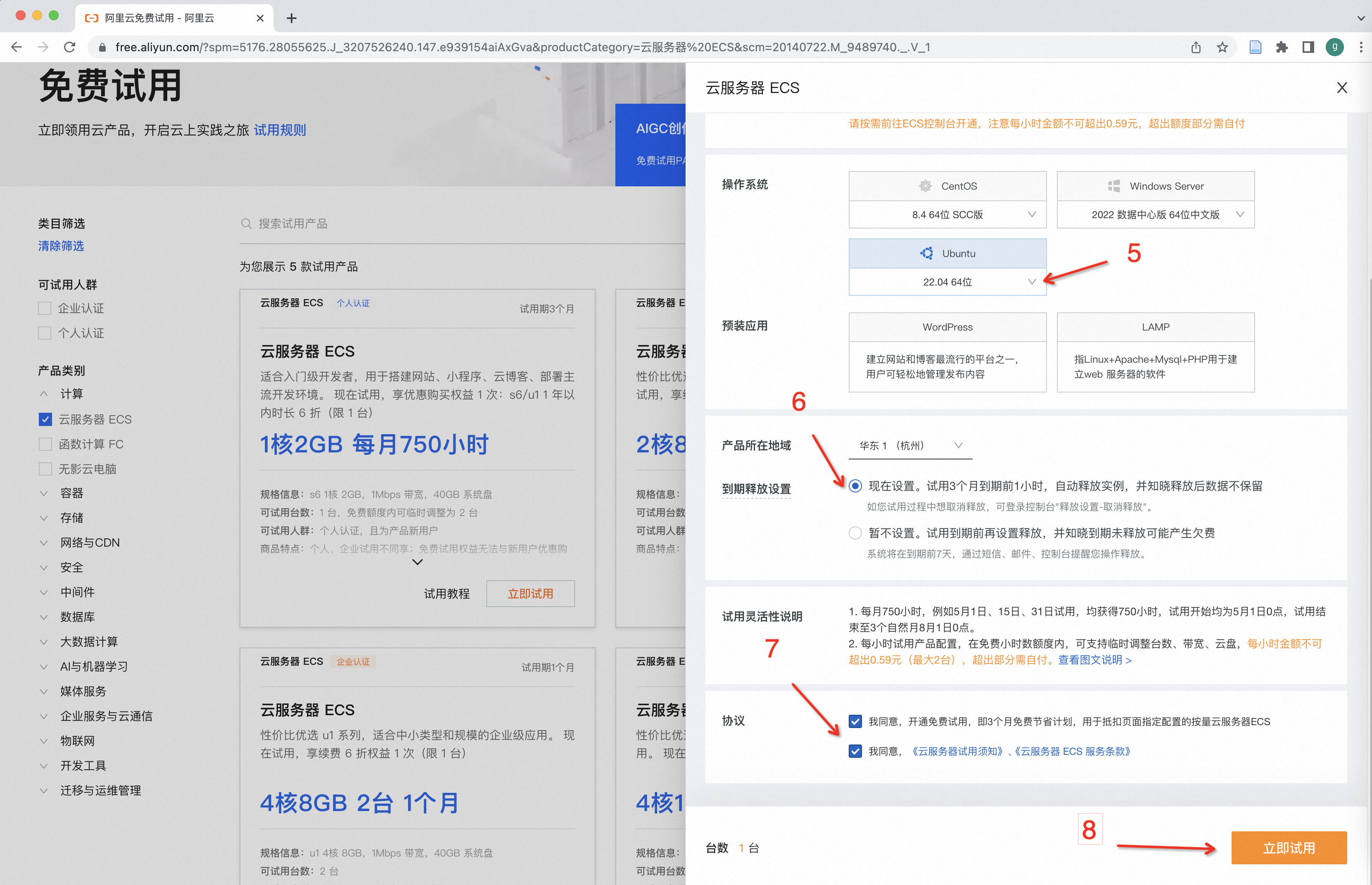Click the search magnifier icon
Image resolution: width=1372 pixels, height=885 pixels.
click(x=247, y=224)
